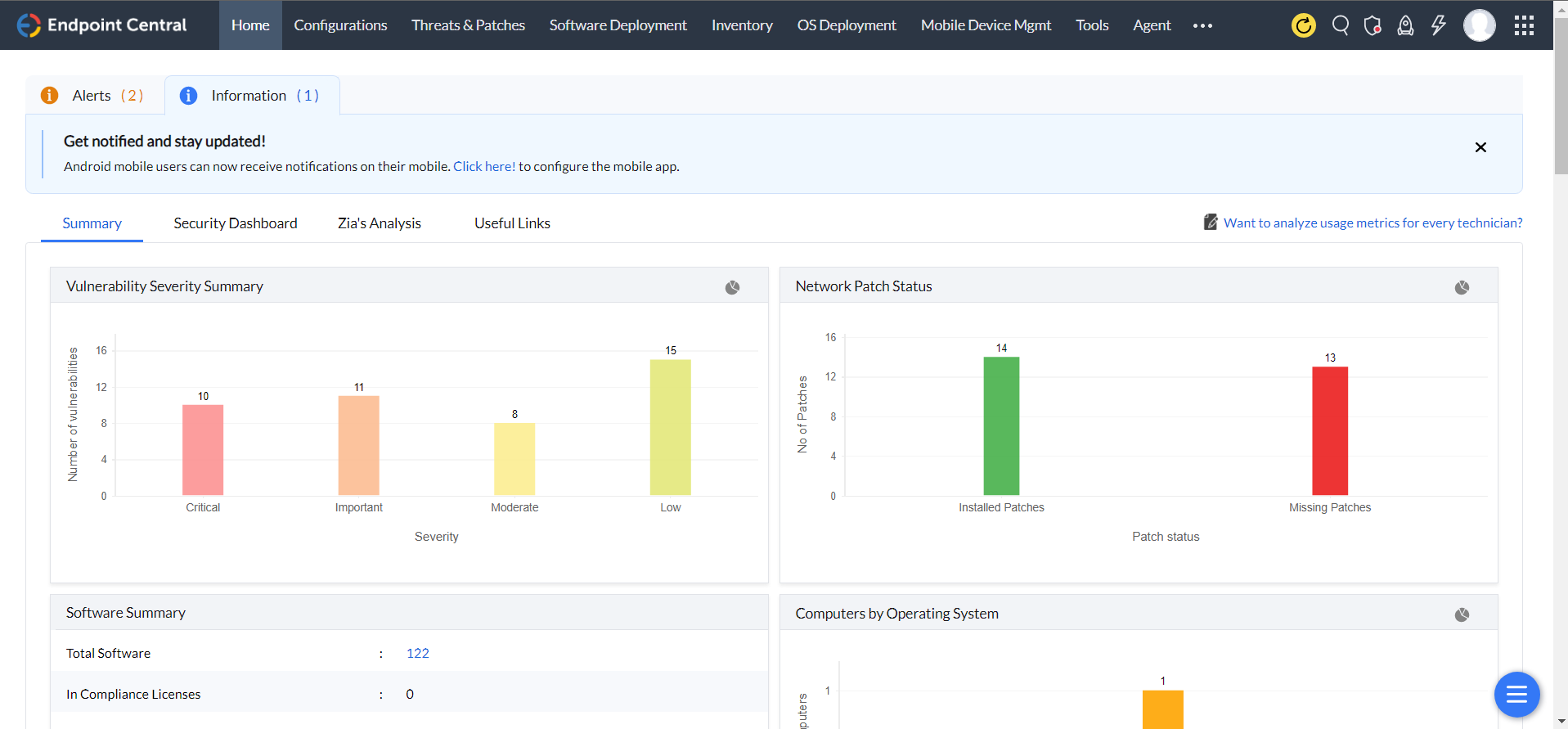Viewport: 1568px width, 729px height.
Task: Expand the more menu ellipsis in navbar
Action: 1202,25
